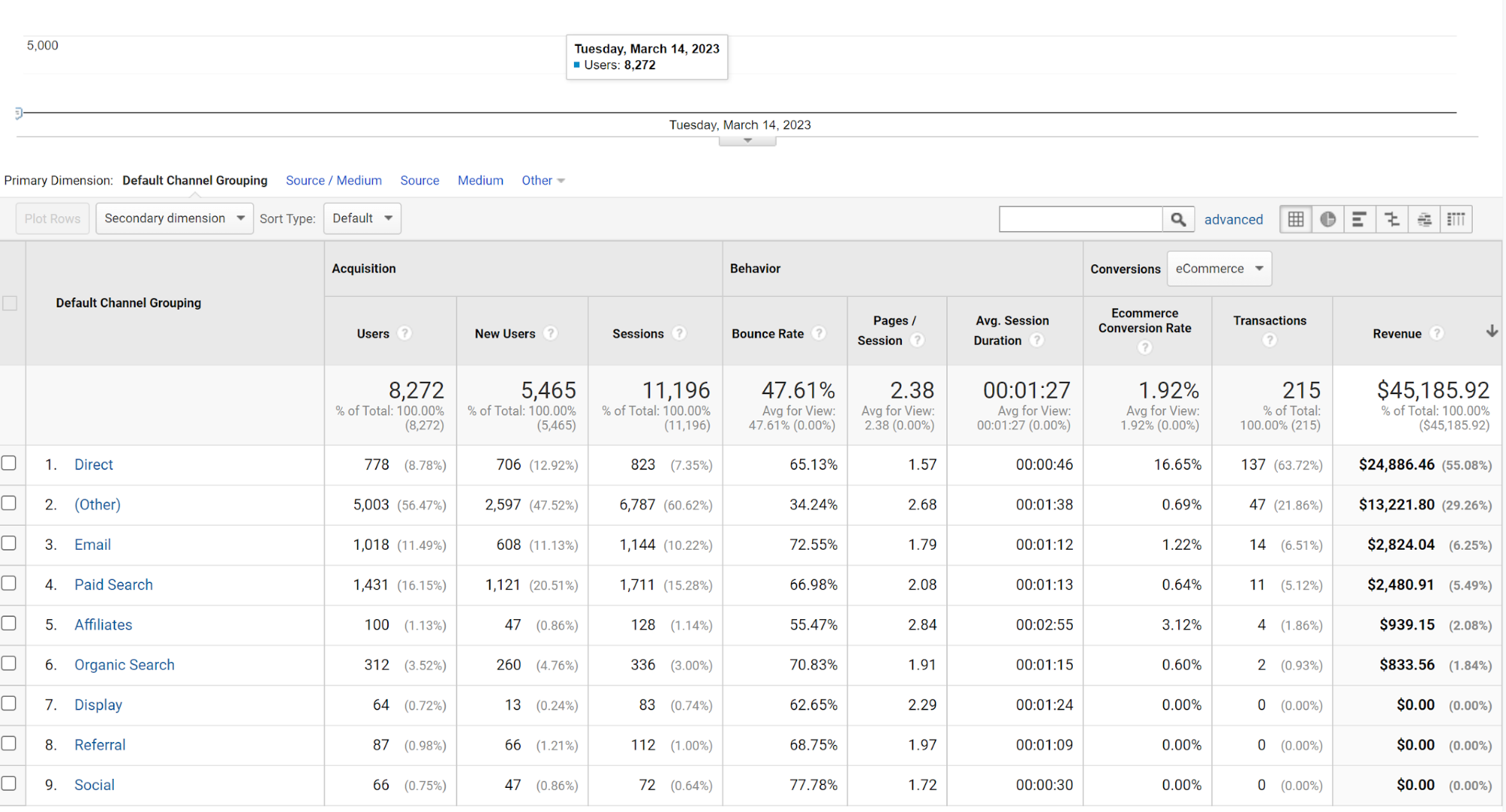The image size is (1506, 812).
Task: Open the Percentage pie chart view
Action: [1328, 218]
